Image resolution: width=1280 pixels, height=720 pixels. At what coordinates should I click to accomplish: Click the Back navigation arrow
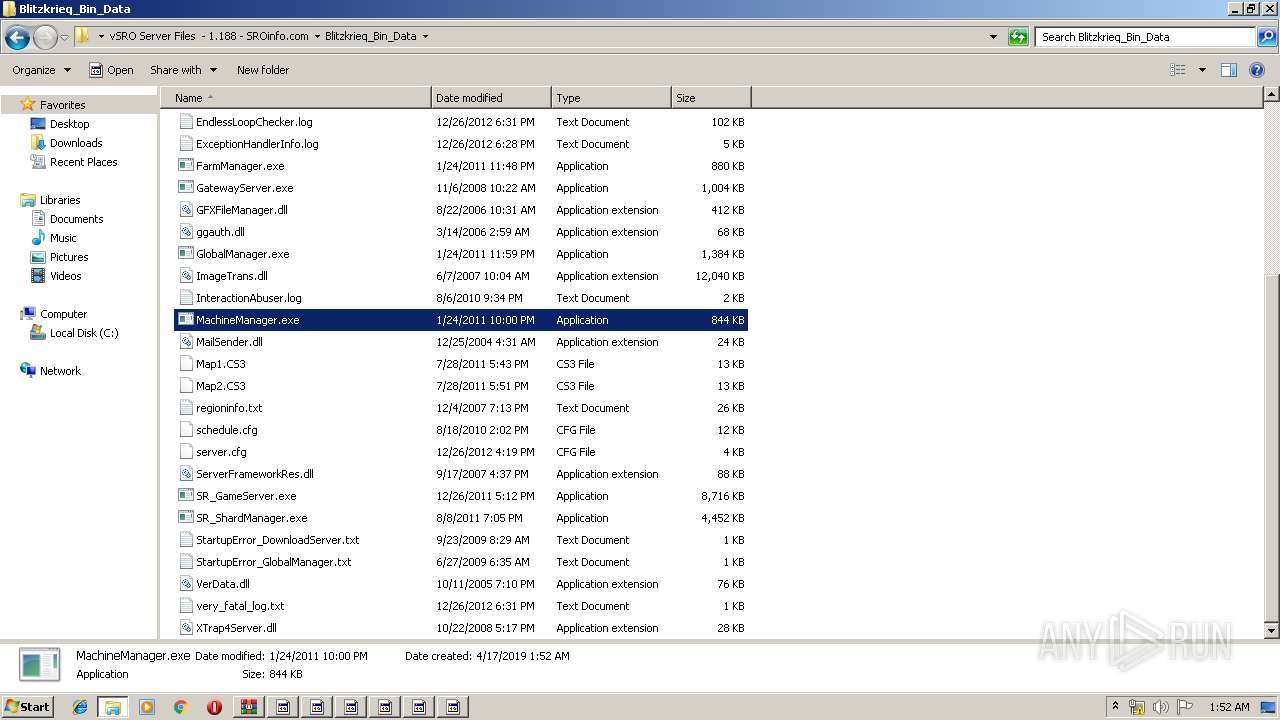coord(17,38)
